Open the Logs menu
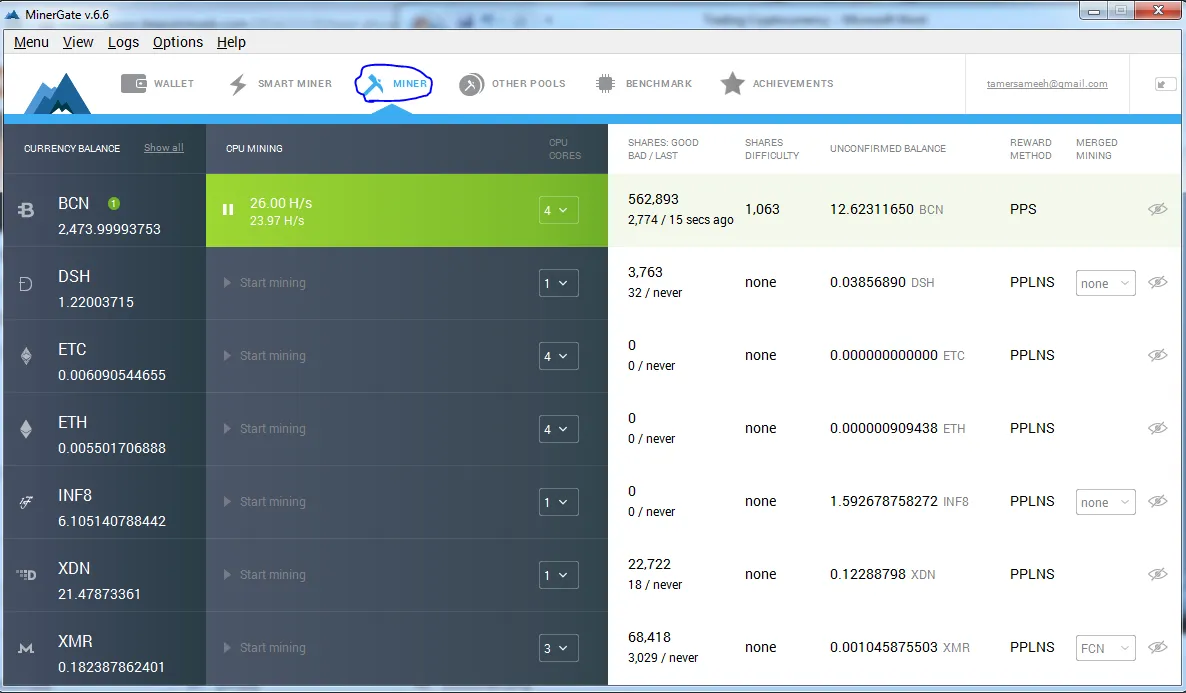Screen dimensions: 1186x693 123,42
